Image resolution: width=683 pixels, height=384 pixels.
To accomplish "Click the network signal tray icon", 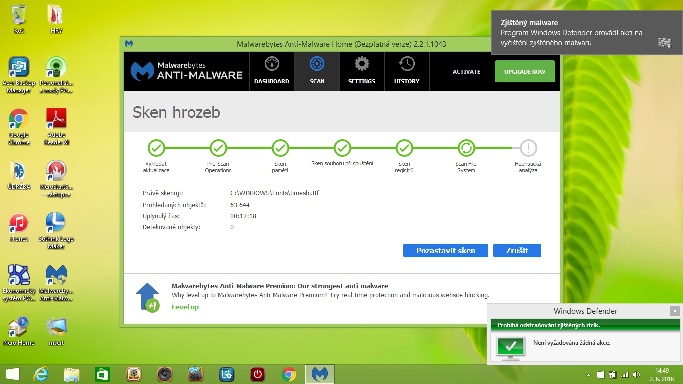I will [x=625, y=374].
